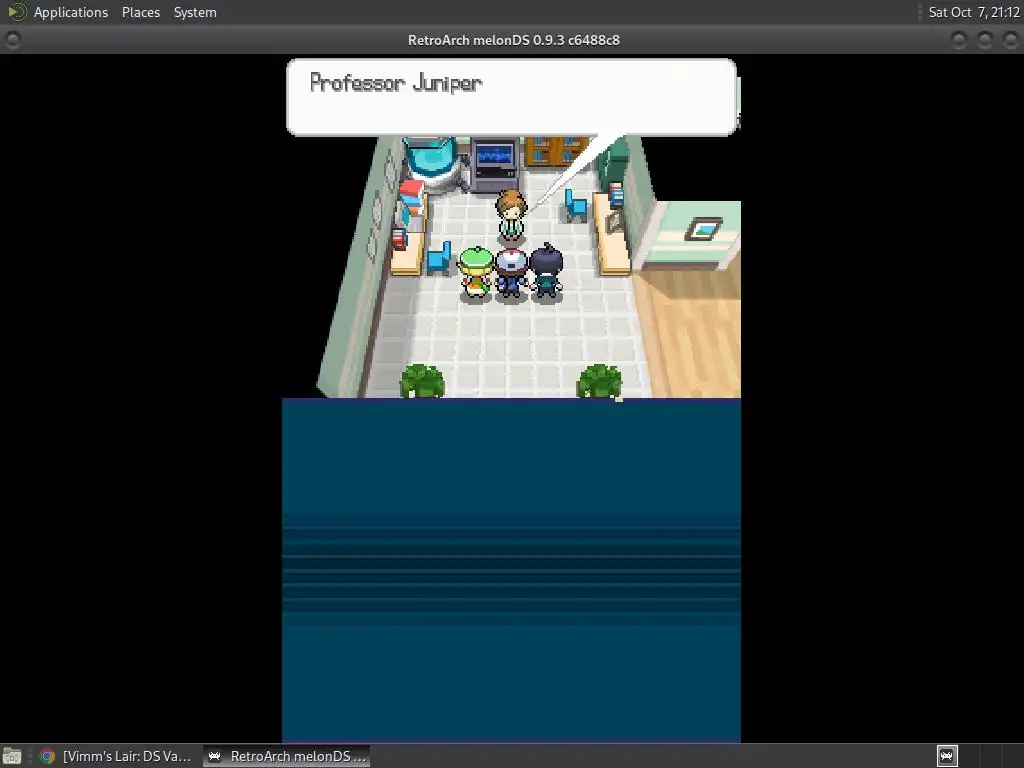Screen dimensions: 1024x768
Task: Open the Places menu
Action: [x=140, y=12]
